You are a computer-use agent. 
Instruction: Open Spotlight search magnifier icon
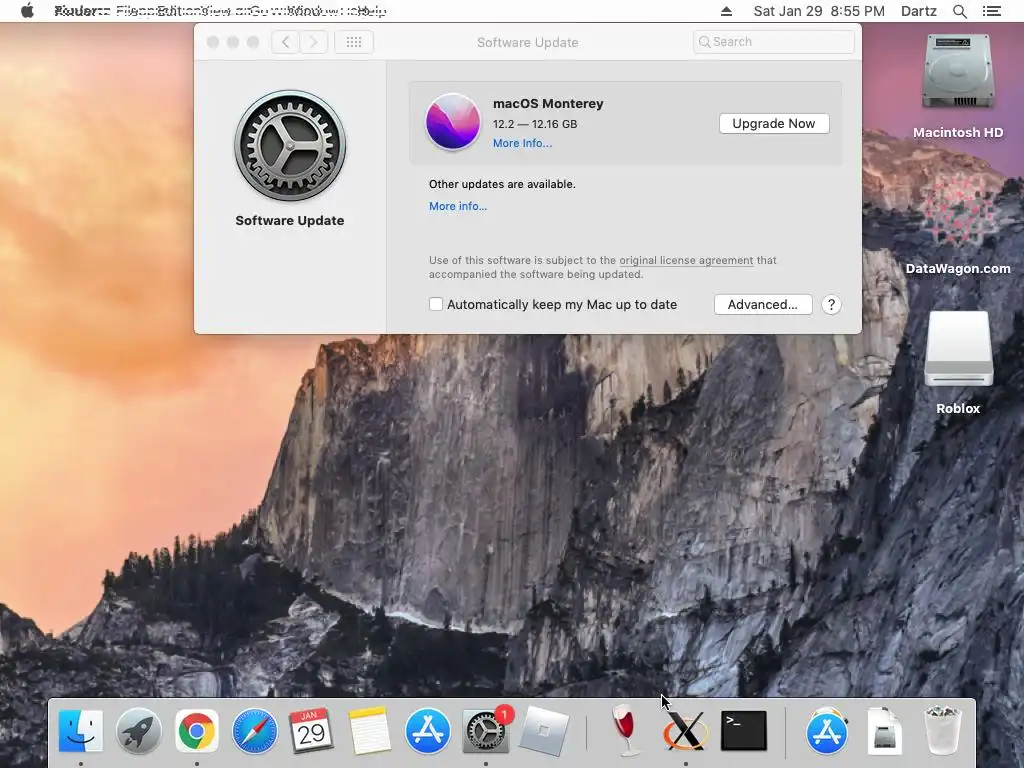[959, 11]
